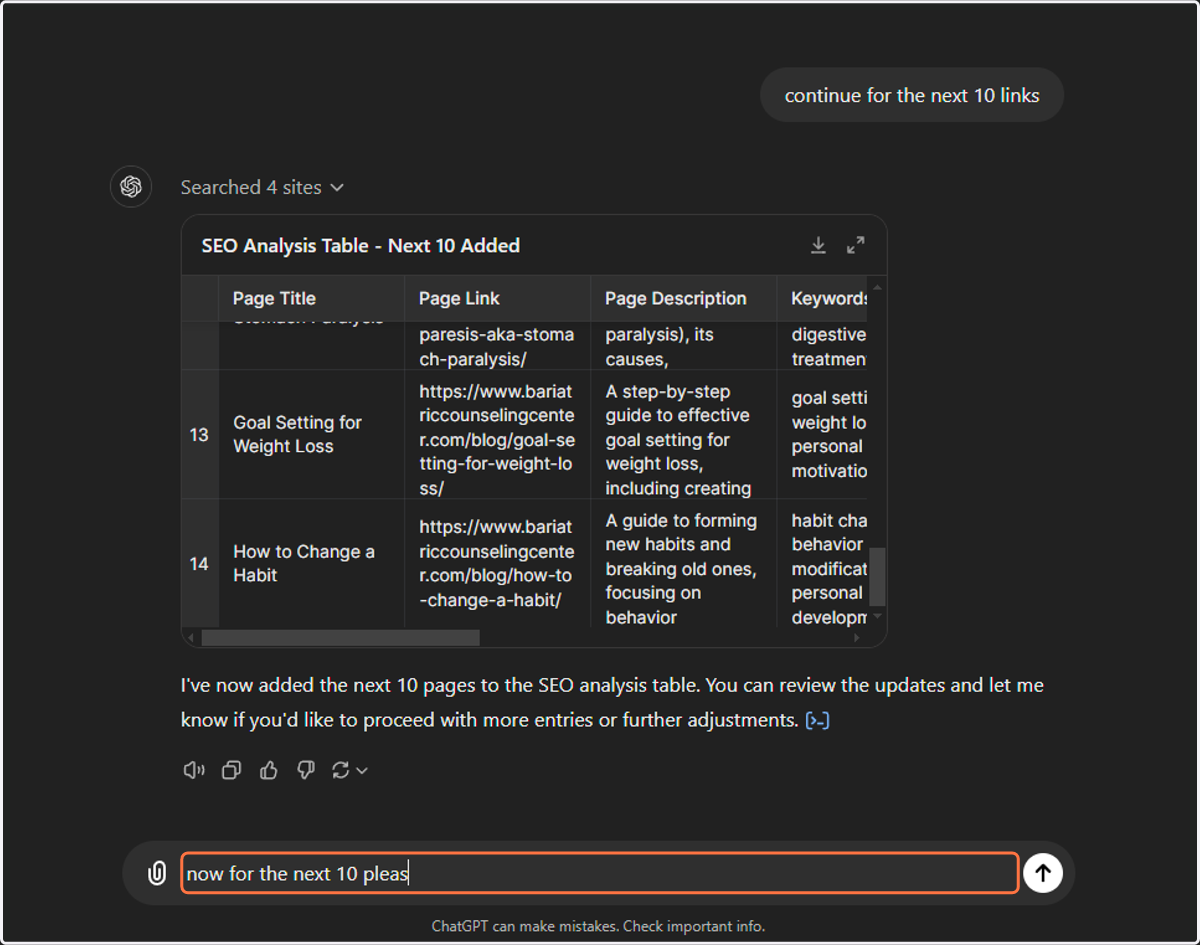Click the stomach-paralysis URL cell

(497, 346)
